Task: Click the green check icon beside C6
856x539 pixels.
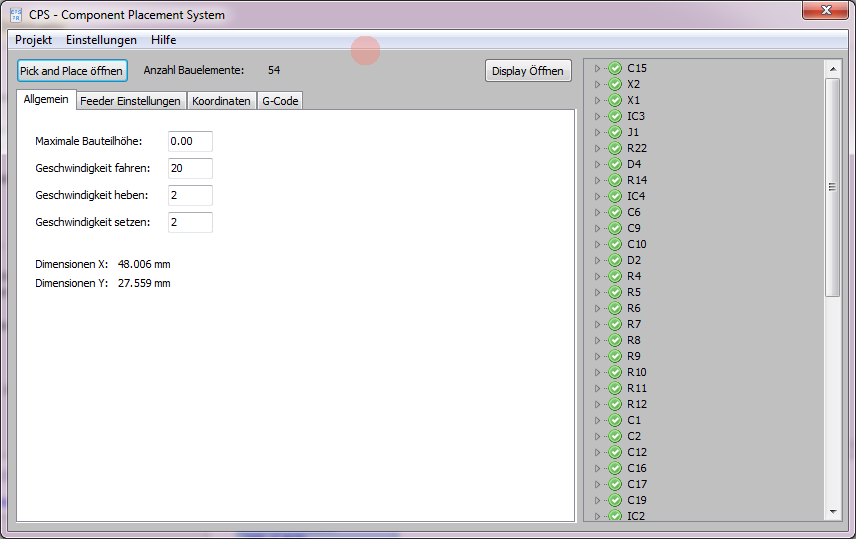Action: [x=615, y=212]
